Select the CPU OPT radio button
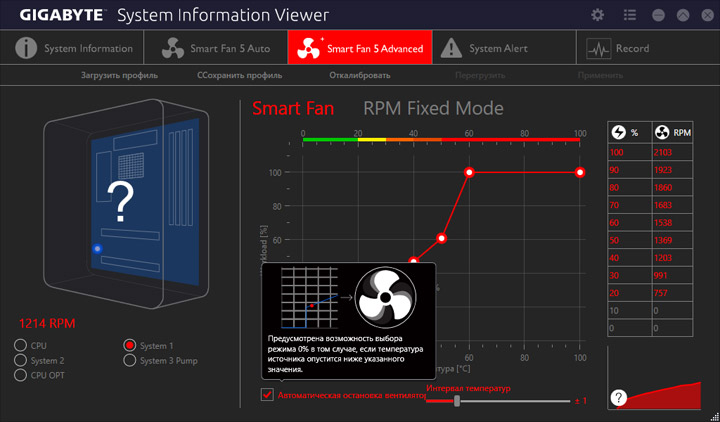 point(20,375)
